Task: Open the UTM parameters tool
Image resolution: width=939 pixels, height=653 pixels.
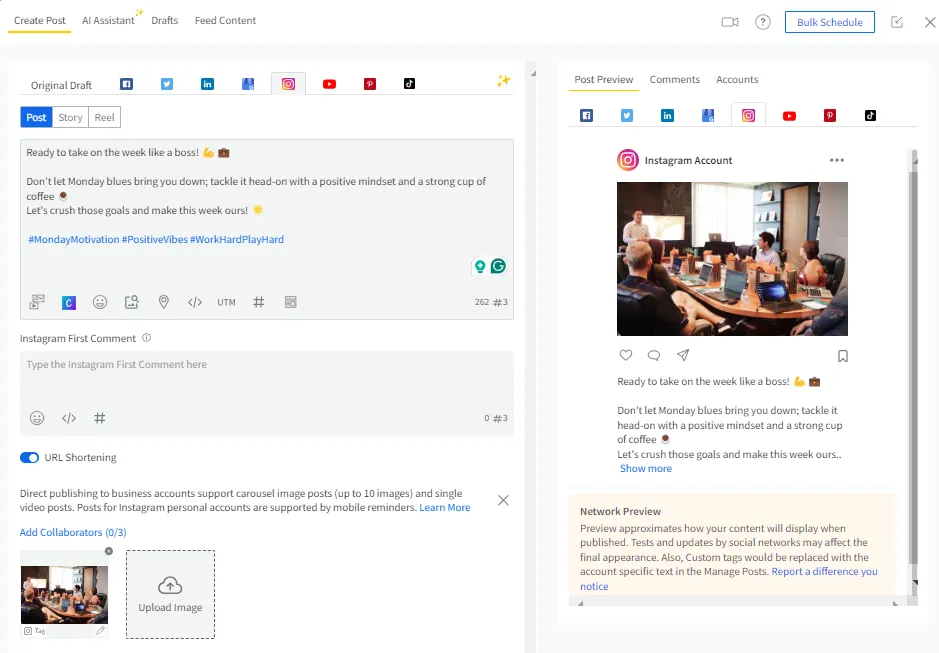Action: (226, 302)
